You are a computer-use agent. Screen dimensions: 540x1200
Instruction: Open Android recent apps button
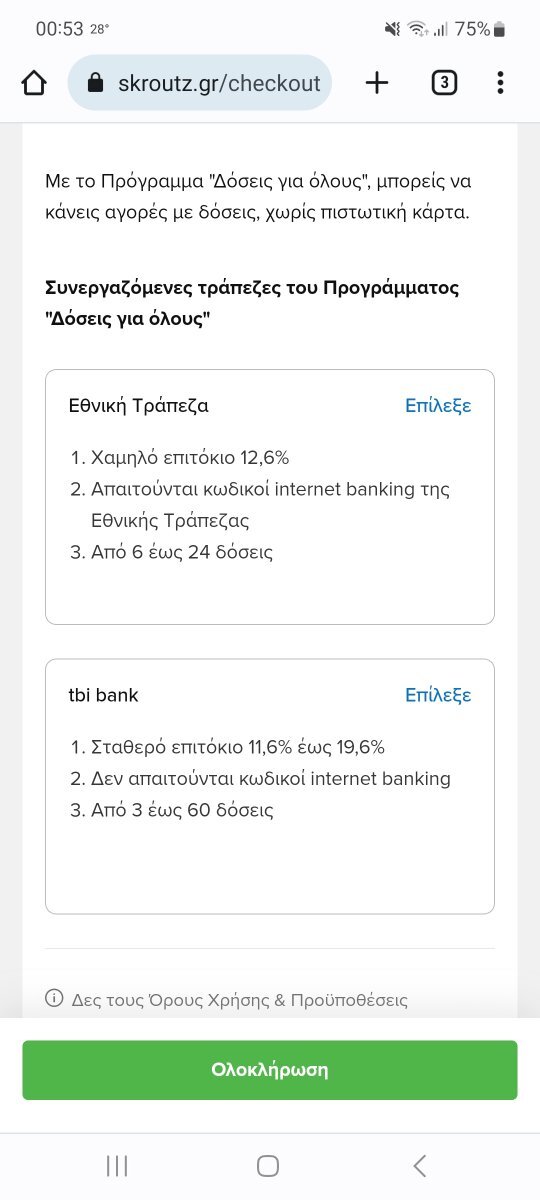(x=117, y=1165)
